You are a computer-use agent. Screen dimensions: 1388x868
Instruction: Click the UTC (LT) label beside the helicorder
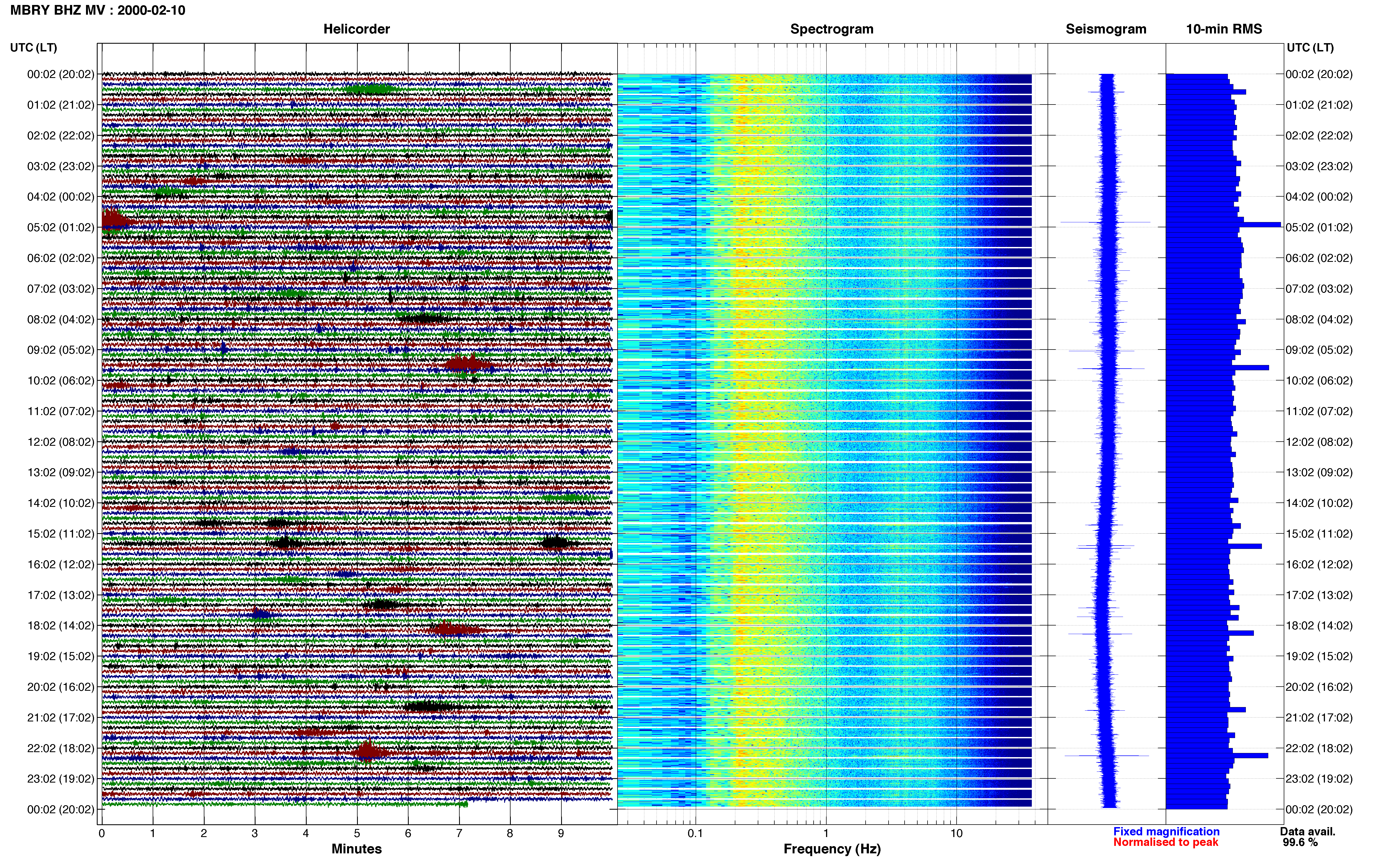click(x=33, y=48)
